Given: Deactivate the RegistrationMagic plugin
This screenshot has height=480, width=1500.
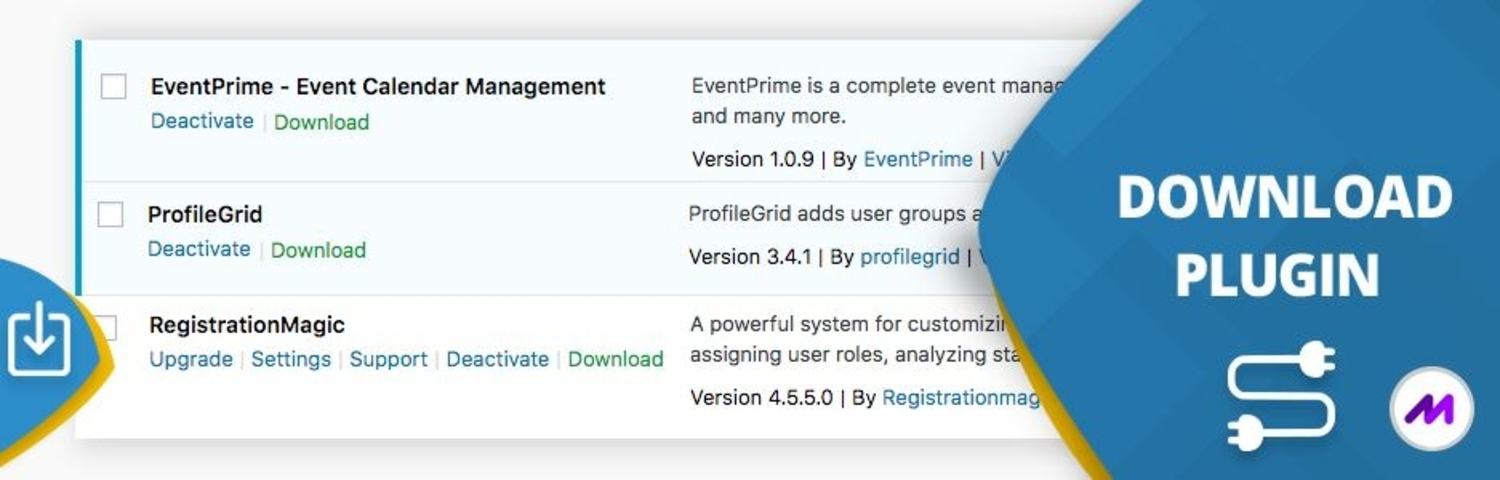Looking at the screenshot, I should (497, 359).
